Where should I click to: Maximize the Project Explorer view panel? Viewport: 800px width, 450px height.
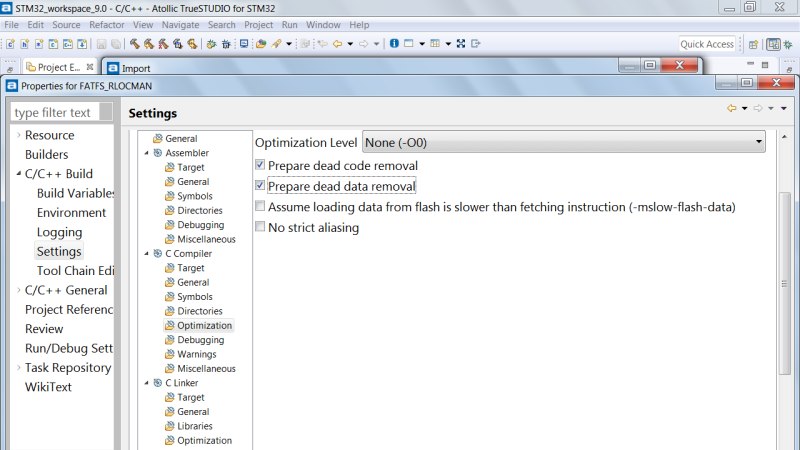765,65
